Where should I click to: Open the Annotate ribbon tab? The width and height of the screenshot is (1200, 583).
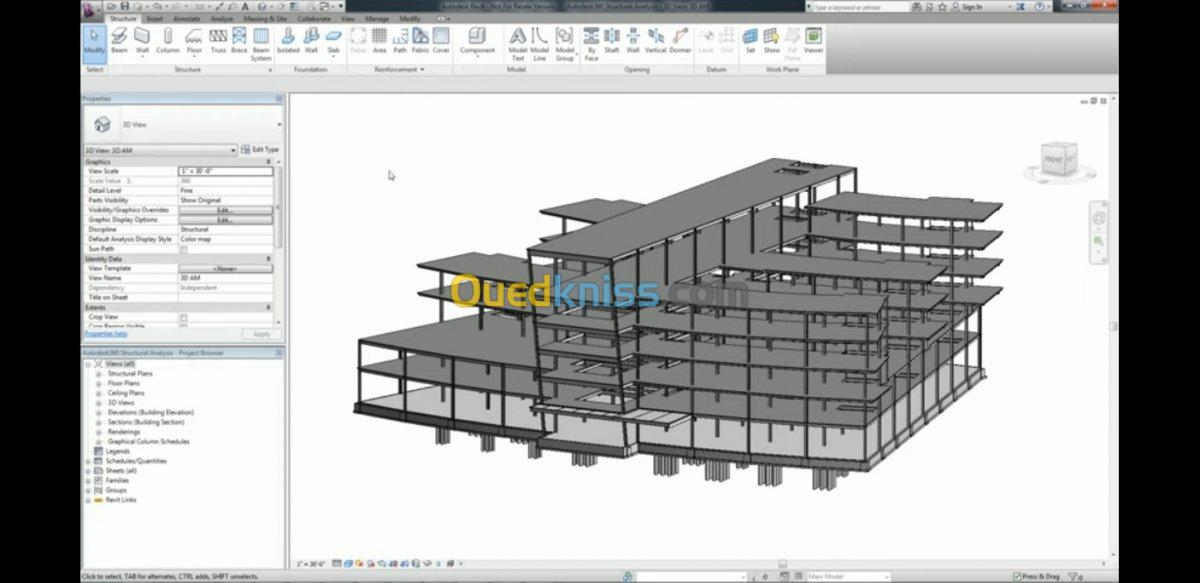pyautogui.click(x=185, y=19)
